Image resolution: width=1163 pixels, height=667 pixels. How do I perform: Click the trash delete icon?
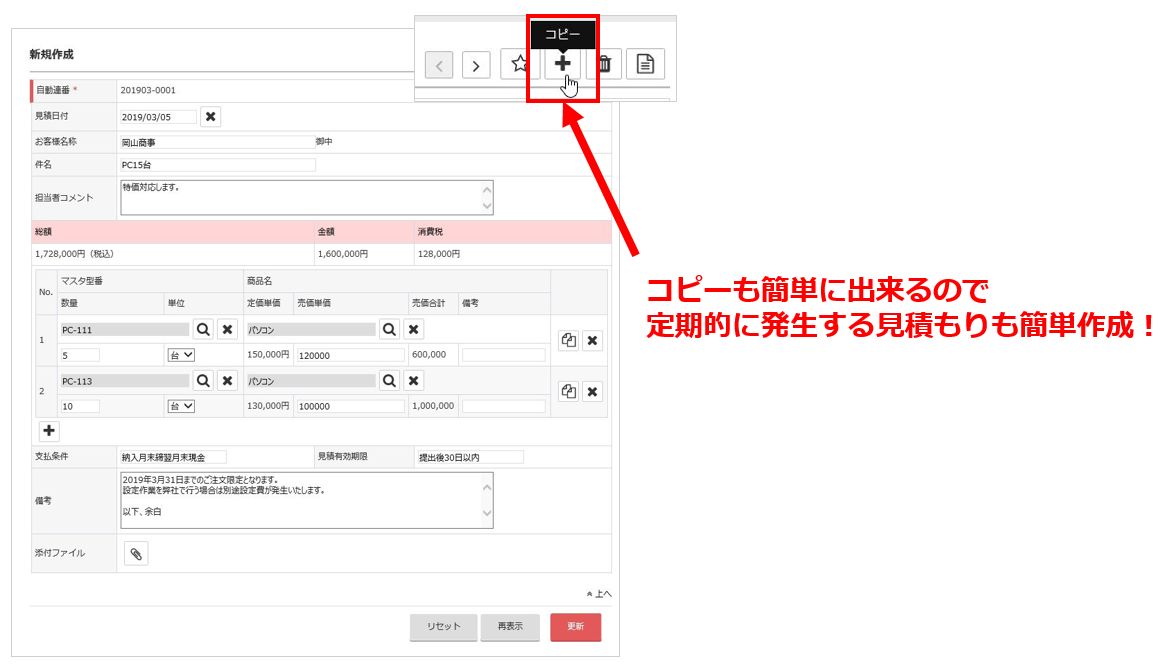tap(604, 64)
